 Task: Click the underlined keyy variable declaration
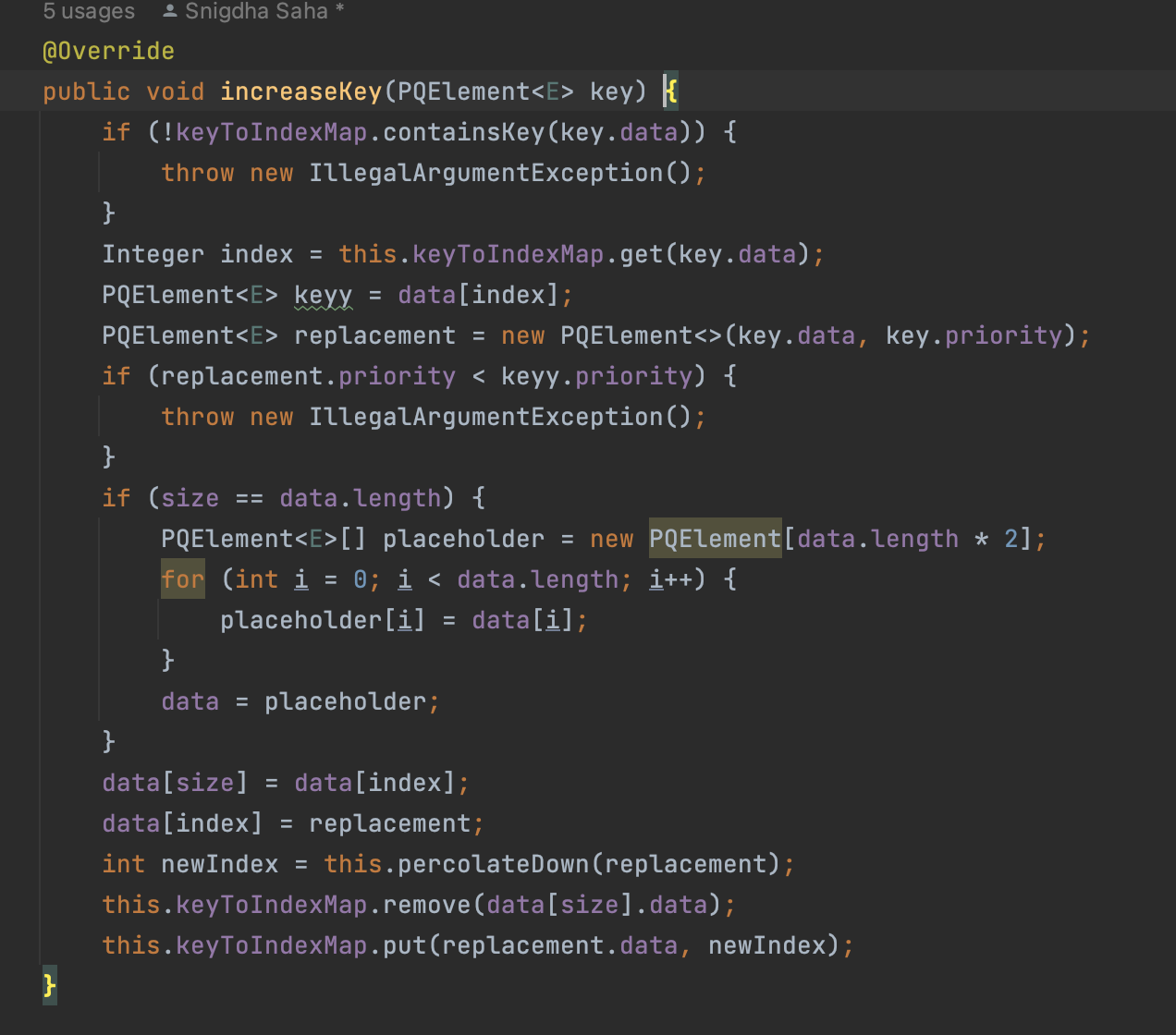coord(323,295)
